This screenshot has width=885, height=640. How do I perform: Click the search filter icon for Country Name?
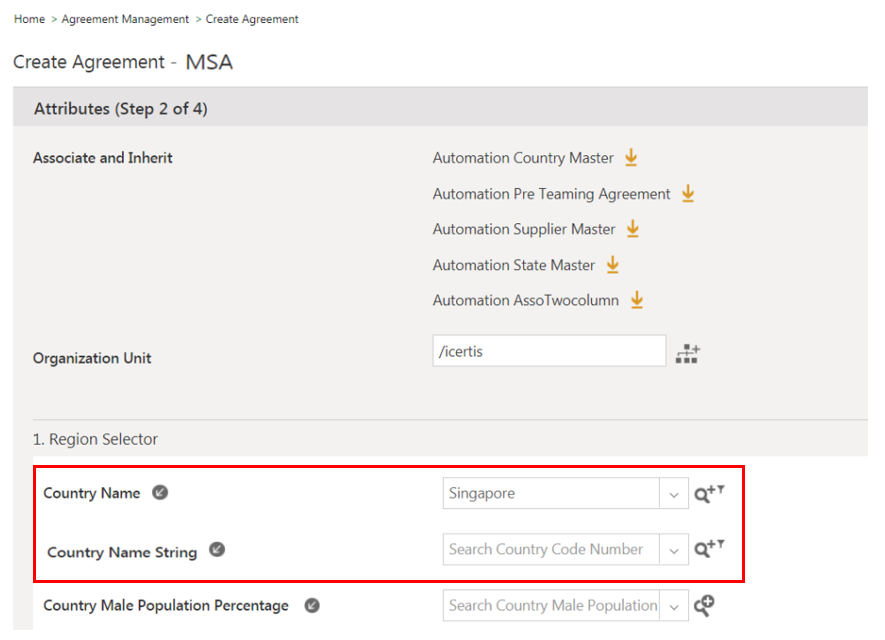click(709, 493)
